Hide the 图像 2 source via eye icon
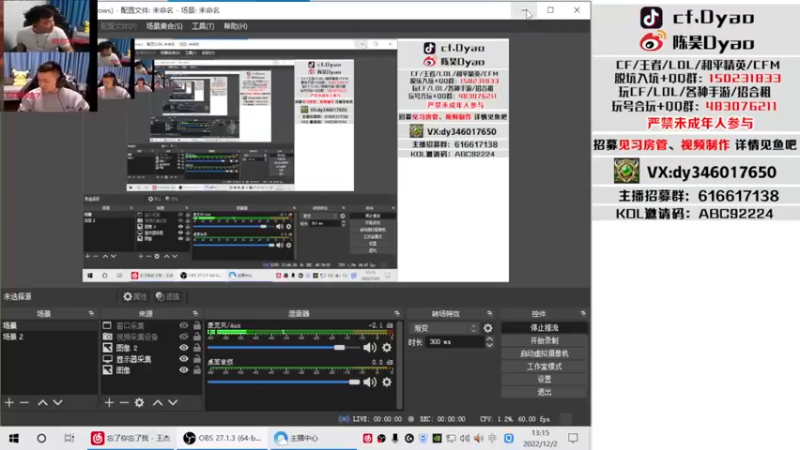 point(184,348)
